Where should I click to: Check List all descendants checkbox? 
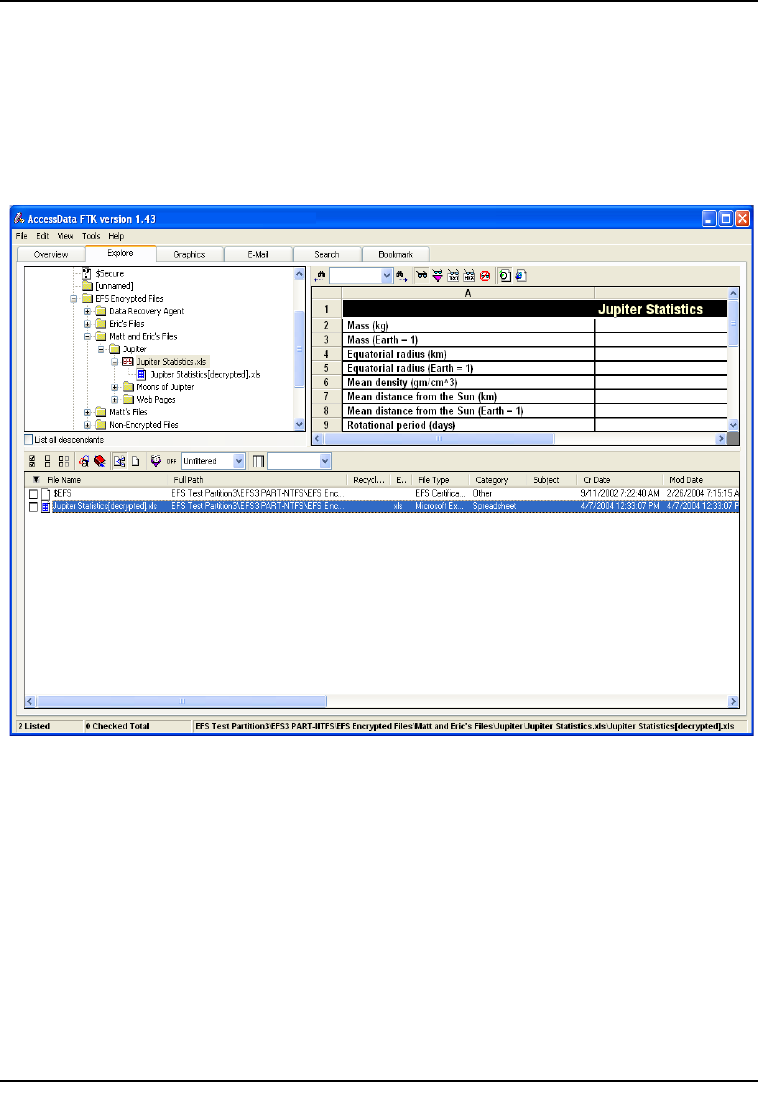pyautogui.click(x=29, y=440)
